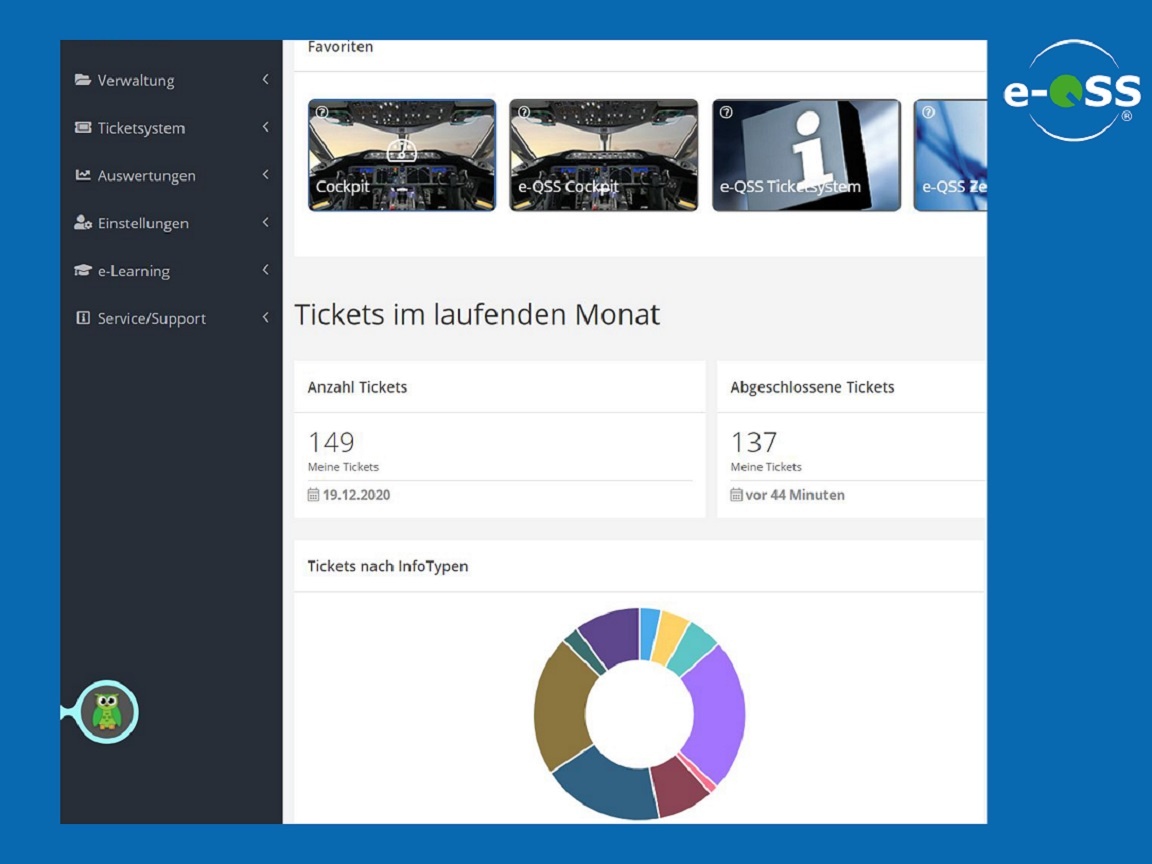1152x864 pixels.
Task: Click the dark blue donut segment
Action: point(608,786)
